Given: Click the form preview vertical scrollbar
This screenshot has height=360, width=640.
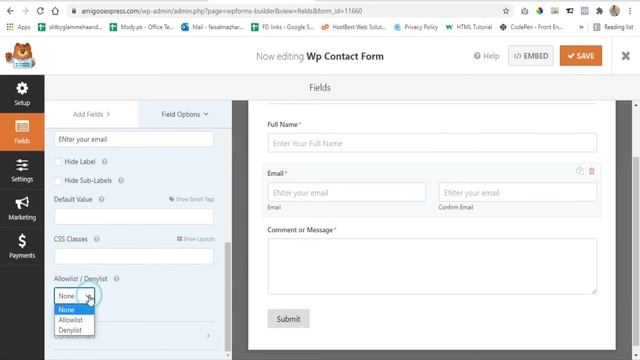Looking at the screenshot, I should (x=636, y=251).
